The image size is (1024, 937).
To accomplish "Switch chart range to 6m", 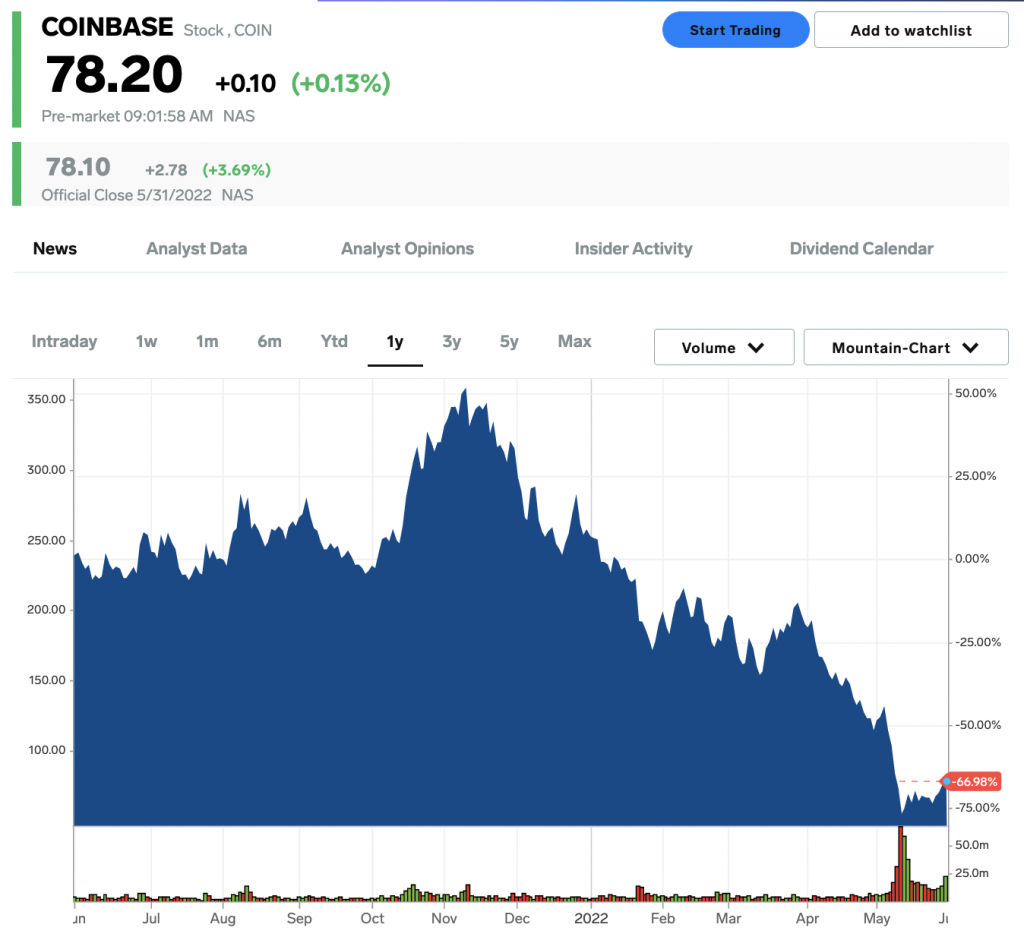I will 269,341.
